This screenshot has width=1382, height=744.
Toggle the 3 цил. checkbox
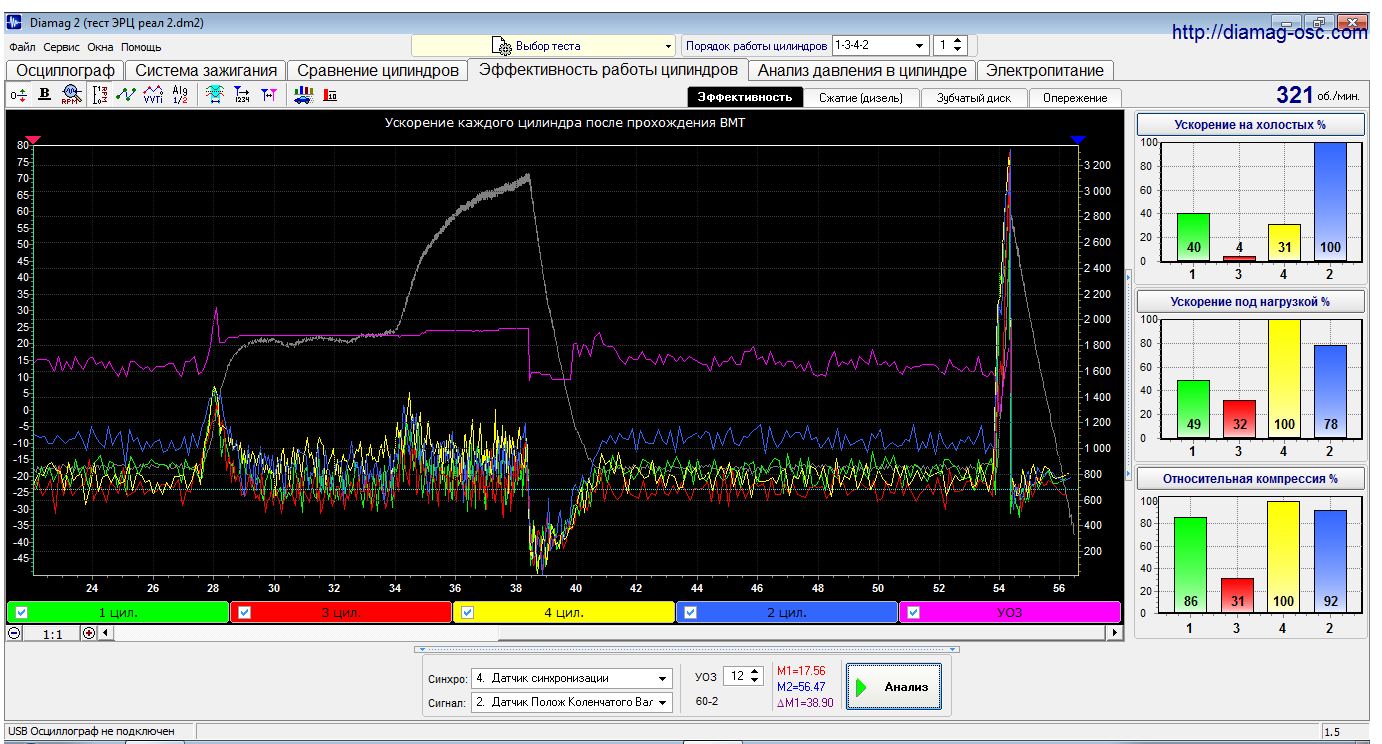[x=244, y=612]
